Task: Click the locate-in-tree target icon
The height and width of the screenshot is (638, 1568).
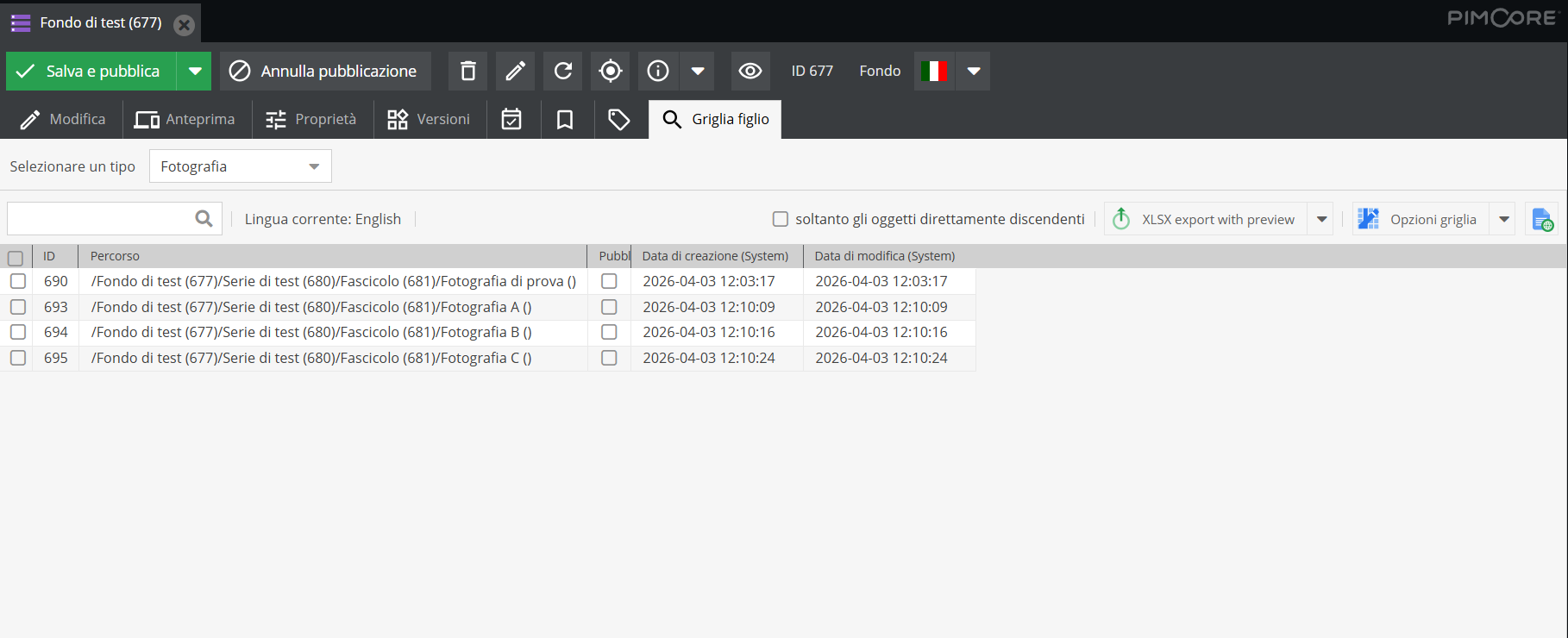Action: pos(610,71)
